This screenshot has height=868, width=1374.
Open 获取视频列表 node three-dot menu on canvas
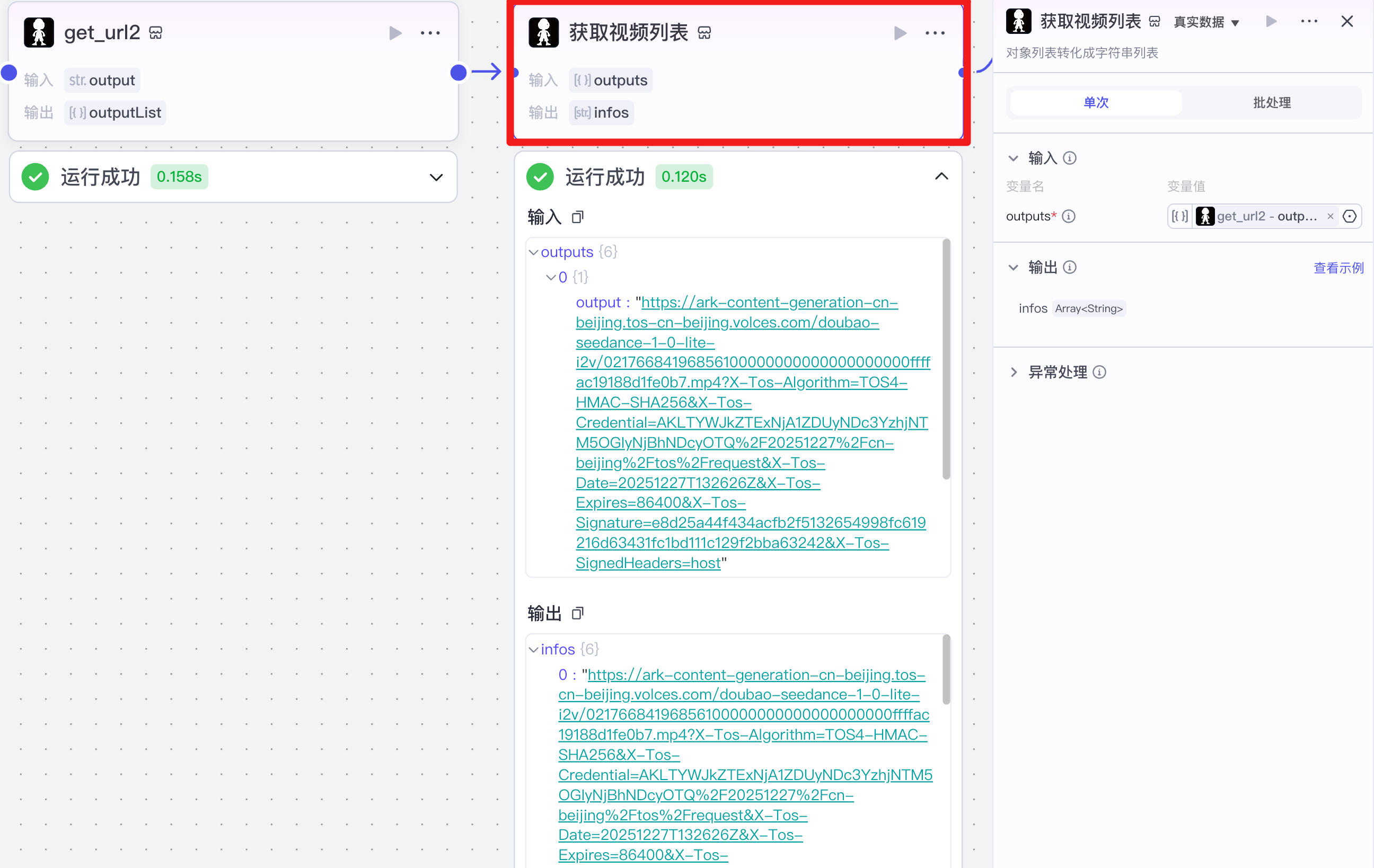[x=935, y=33]
